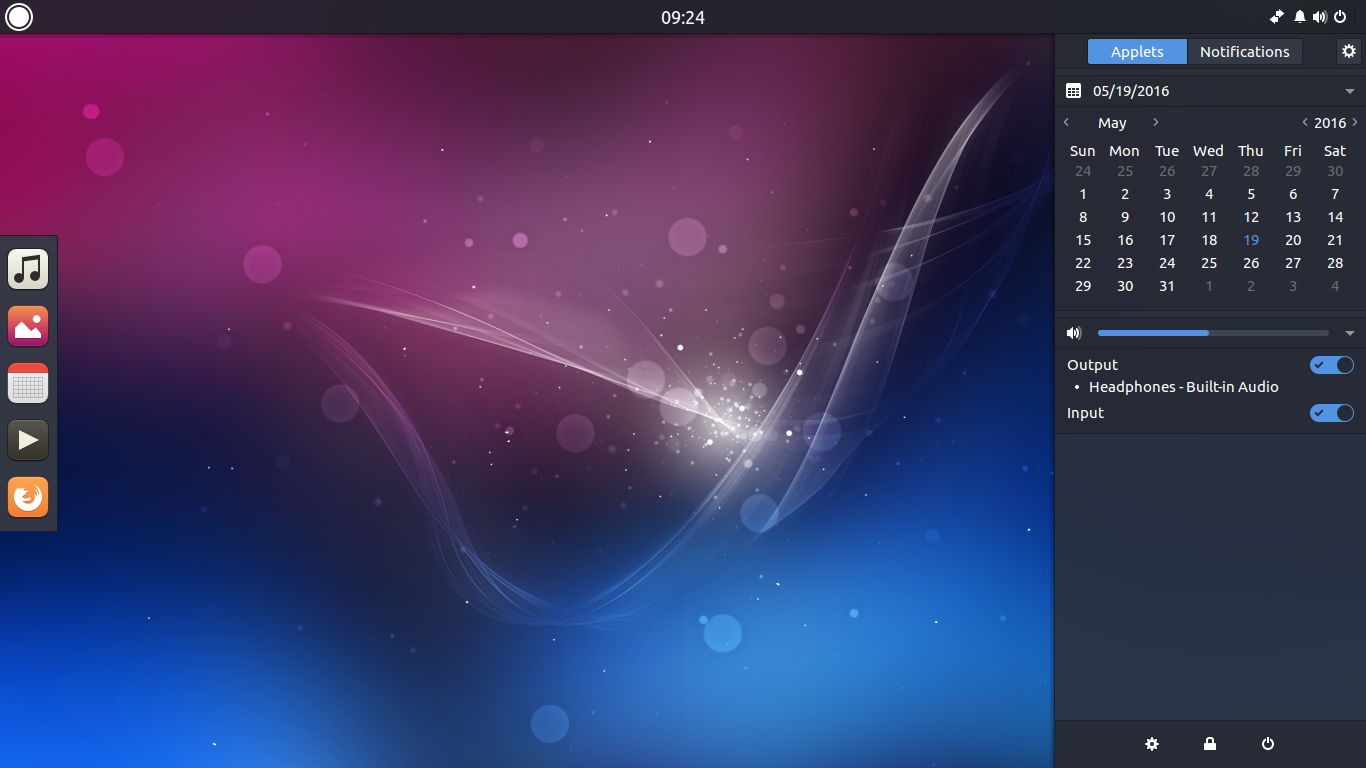The height and width of the screenshot is (768, 1366).
Task: Click the notification bell in the system tray
Action: pos(1299,16)
